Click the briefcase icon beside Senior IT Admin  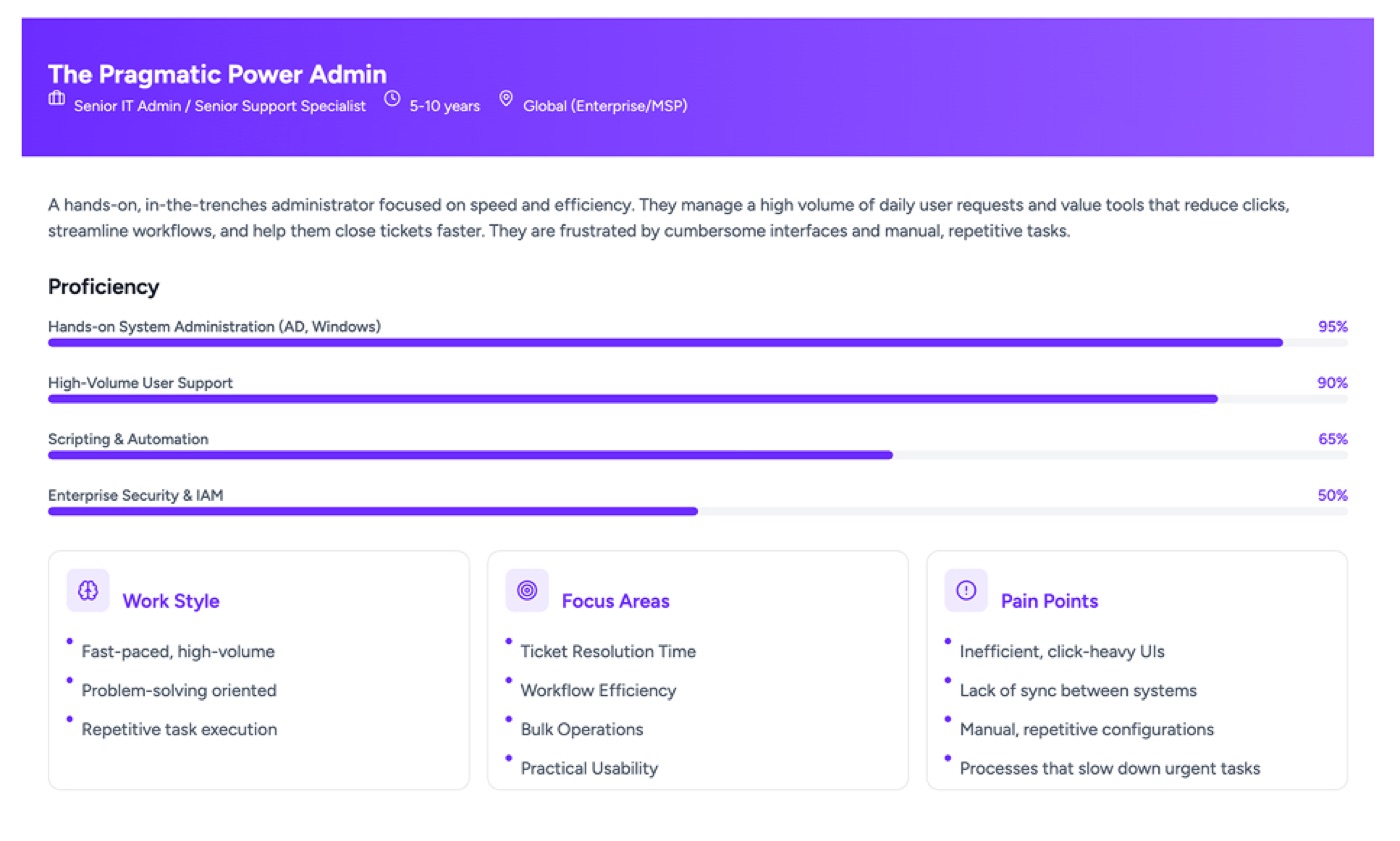[57, 99]
